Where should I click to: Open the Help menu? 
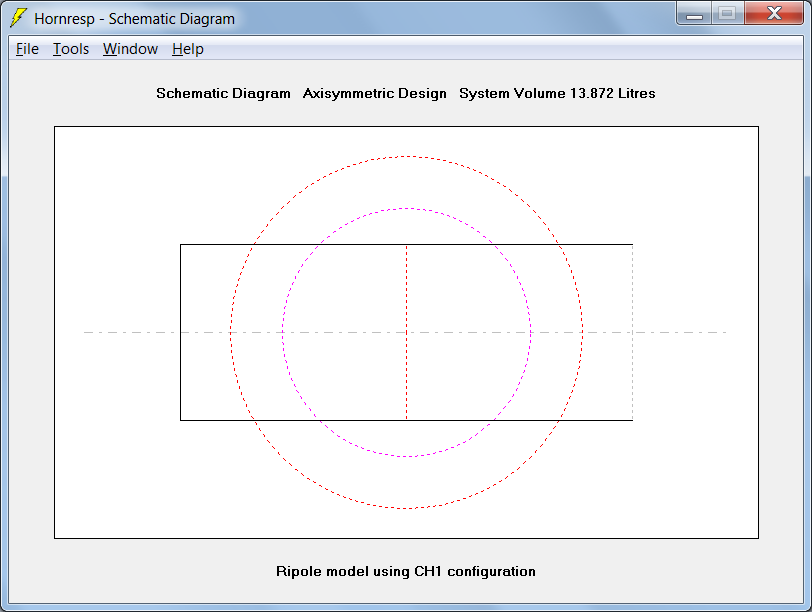[187, 49]
